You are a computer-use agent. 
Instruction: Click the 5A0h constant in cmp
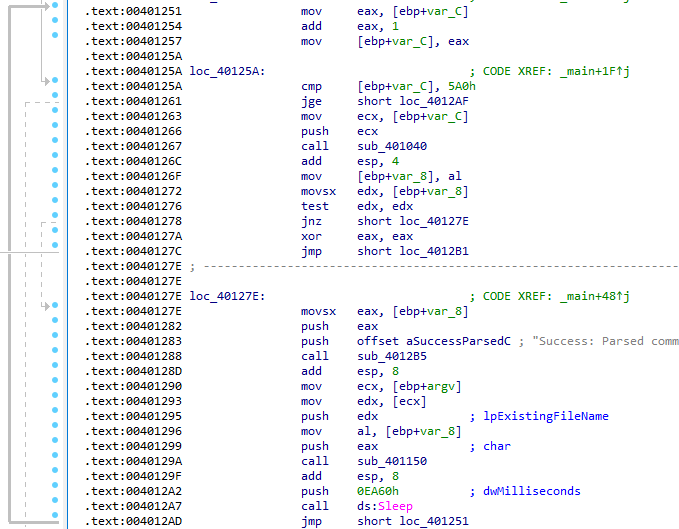click(x=450, y=86)
